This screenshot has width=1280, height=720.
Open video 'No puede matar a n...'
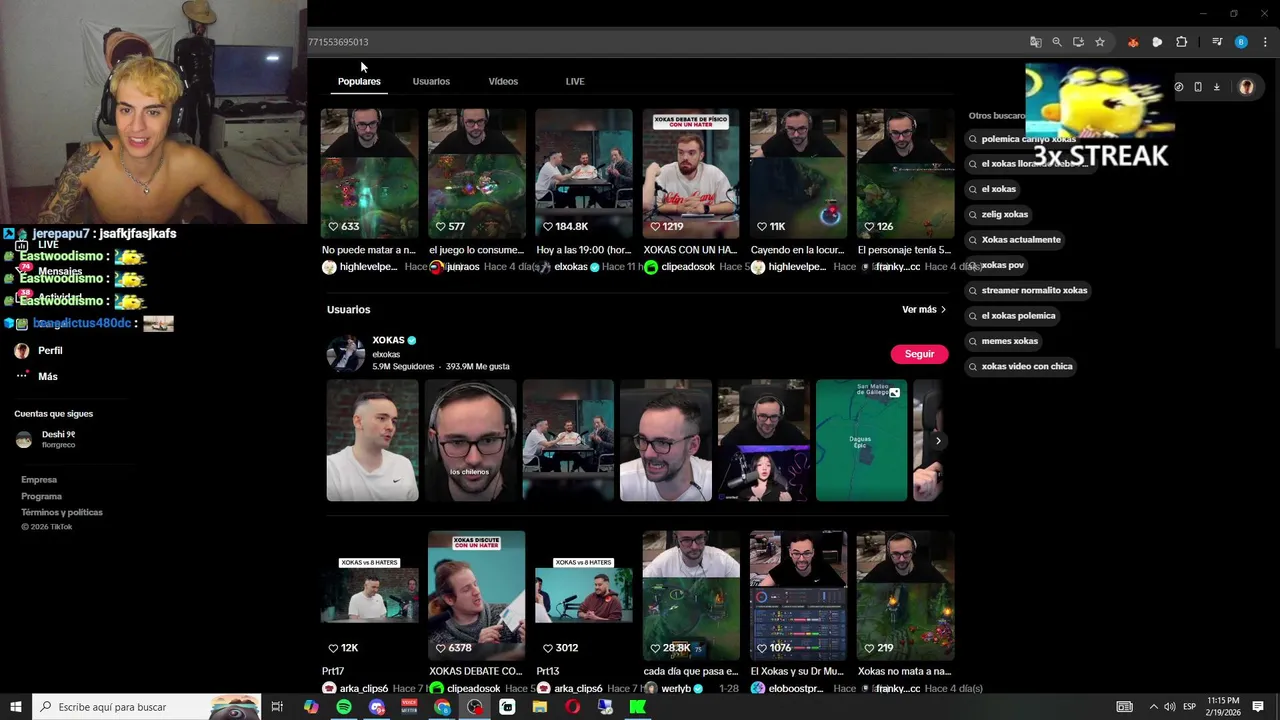pyautogui.click(x=369, y=173)
